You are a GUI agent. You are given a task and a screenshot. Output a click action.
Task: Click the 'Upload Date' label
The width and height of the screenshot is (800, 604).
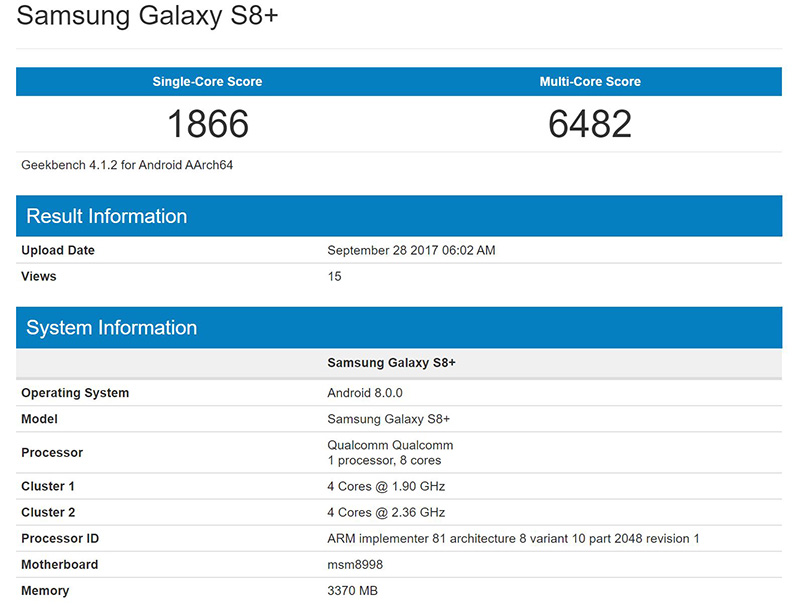[58, 250]
